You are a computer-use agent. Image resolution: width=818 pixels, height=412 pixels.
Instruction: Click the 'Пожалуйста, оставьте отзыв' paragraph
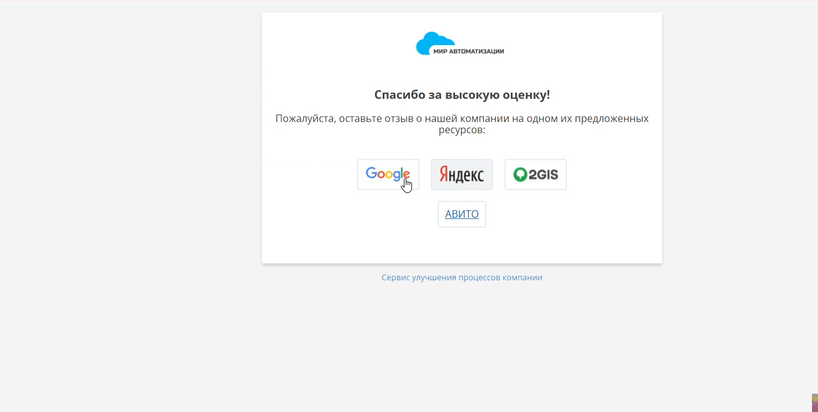click(x=462, y=124)
